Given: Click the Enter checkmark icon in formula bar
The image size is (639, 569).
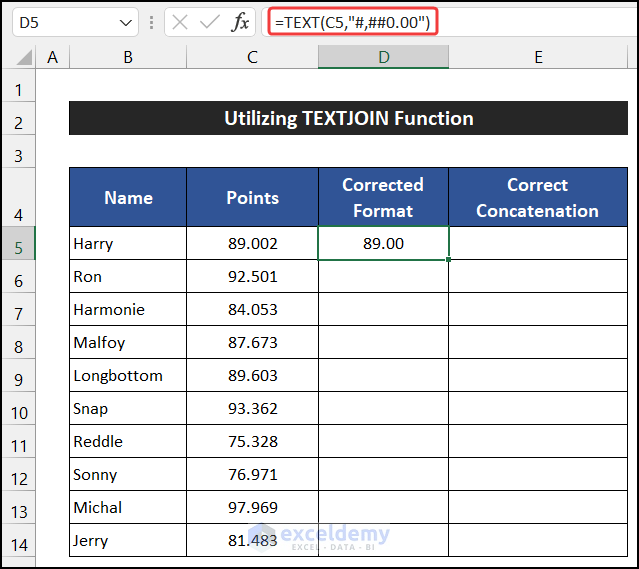Looking at the screenshot, I should pyautogui.click(x=209, y=22).
